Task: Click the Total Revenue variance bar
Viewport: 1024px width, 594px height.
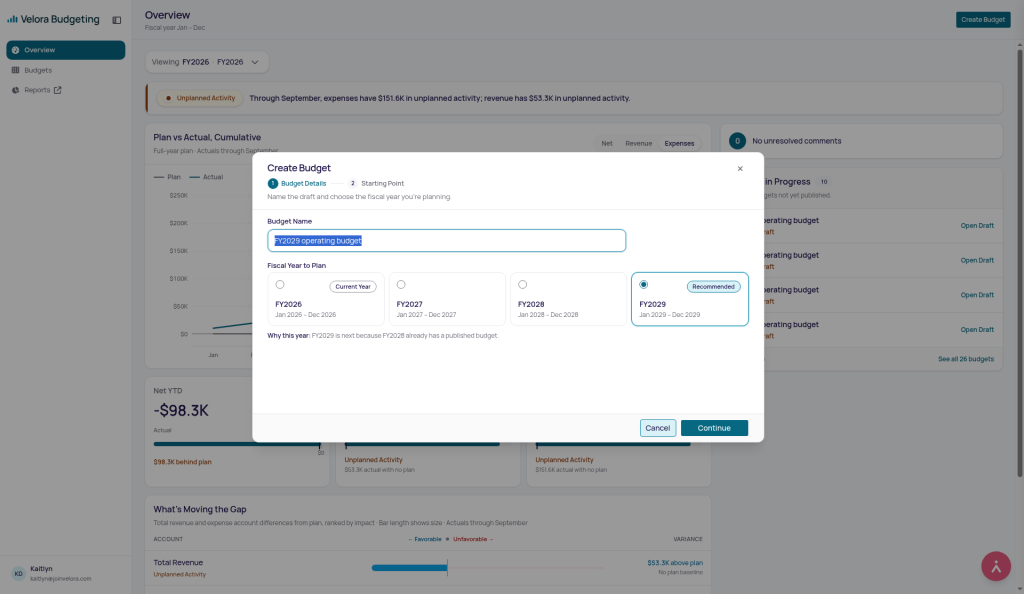Action: pyautogui.click(x=409, y=568)
